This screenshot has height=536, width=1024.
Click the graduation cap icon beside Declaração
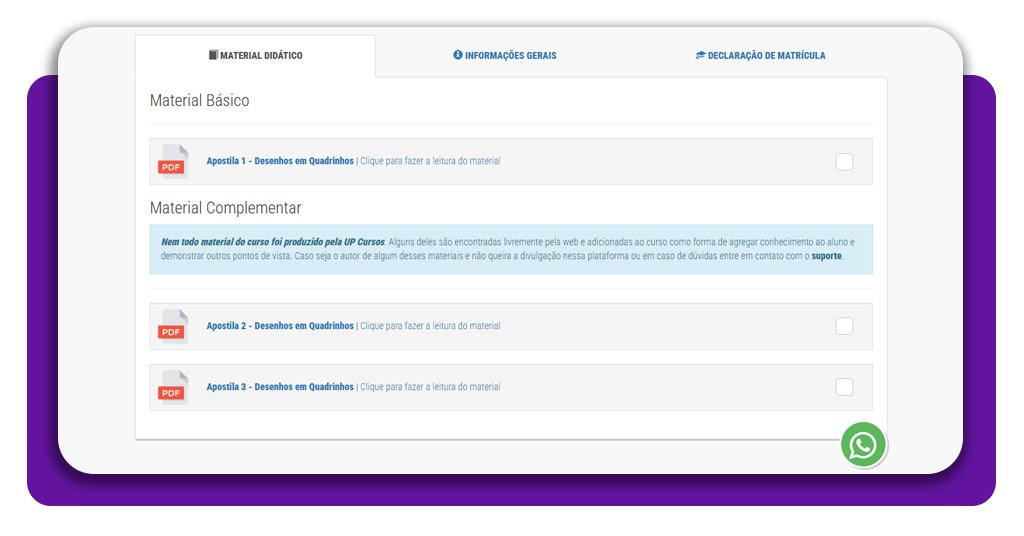701,56
